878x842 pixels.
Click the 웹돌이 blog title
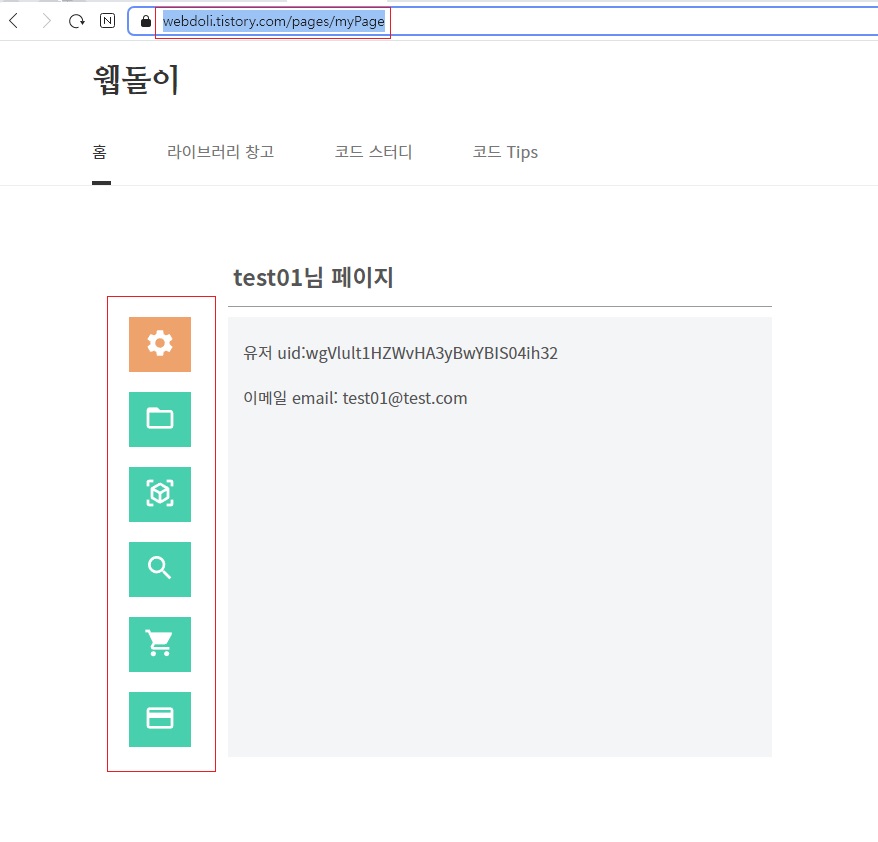[x=136, y=79]
